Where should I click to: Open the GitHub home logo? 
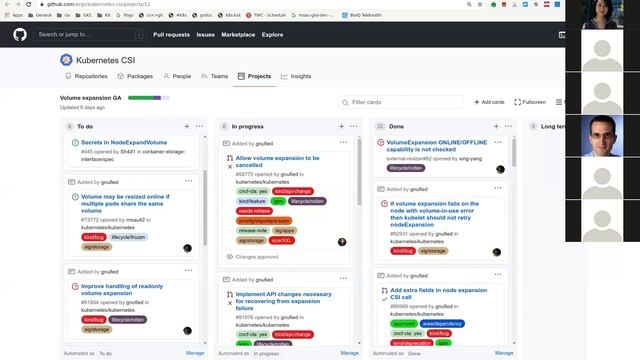click(x=20, y=35)
